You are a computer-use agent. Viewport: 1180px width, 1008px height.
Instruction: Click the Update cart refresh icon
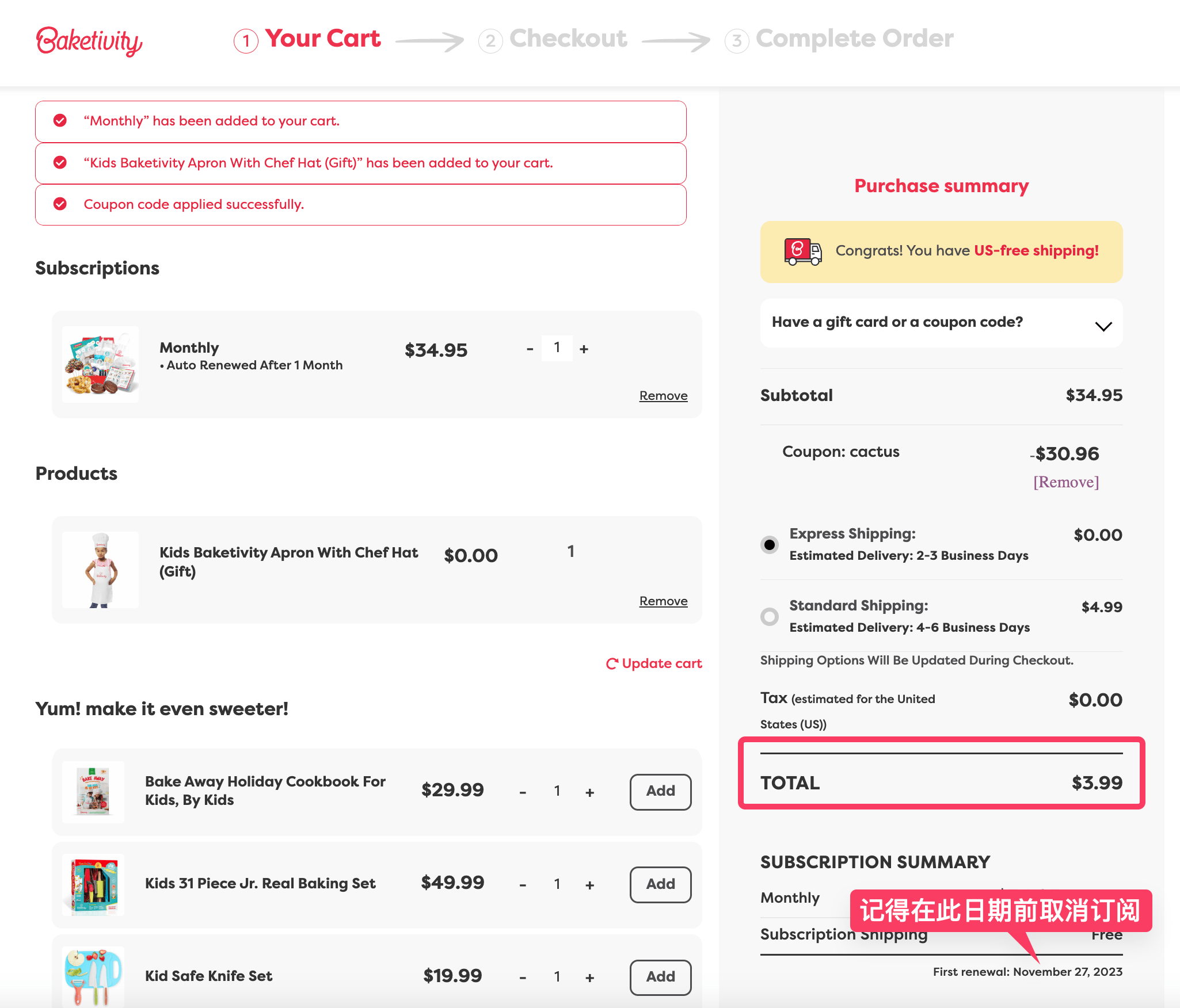[612, 664]
